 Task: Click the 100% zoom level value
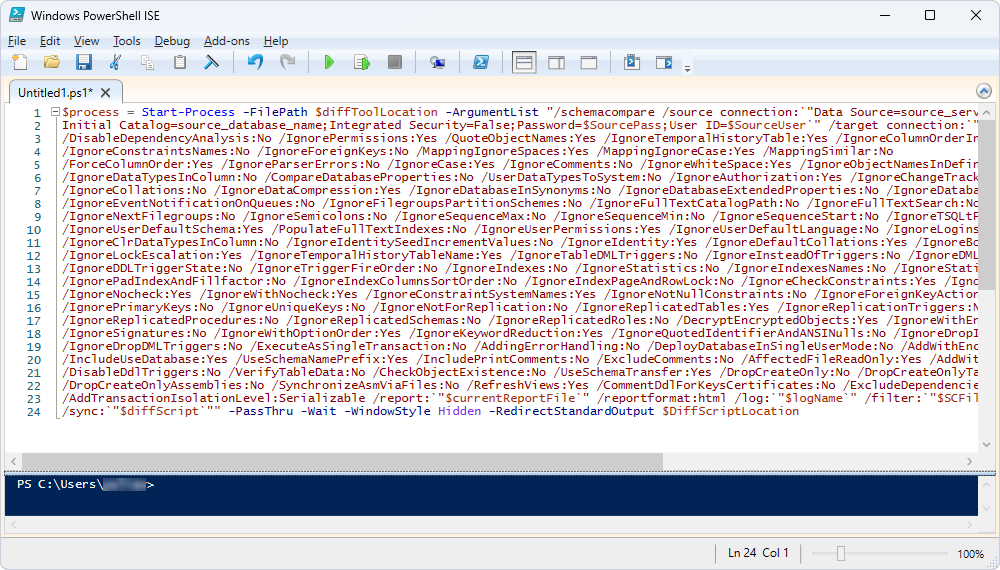pyautogui.click(x=970, y=553)
